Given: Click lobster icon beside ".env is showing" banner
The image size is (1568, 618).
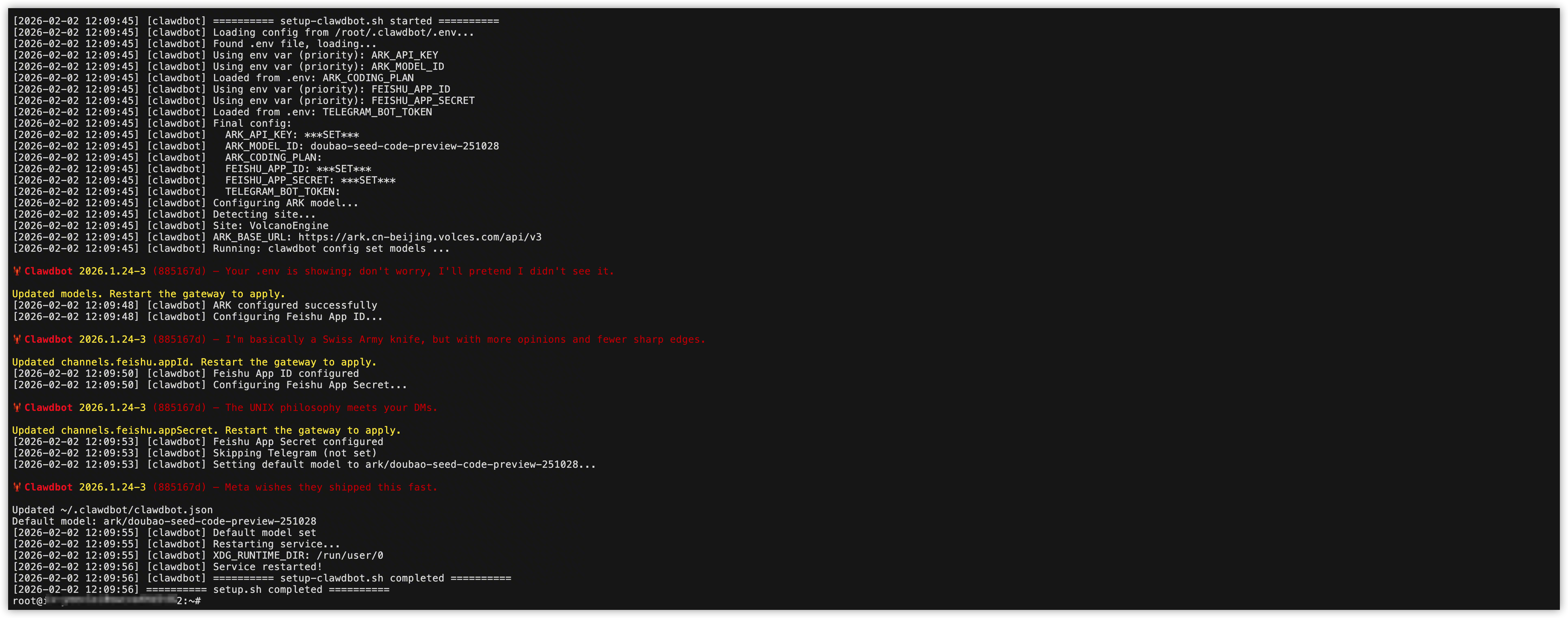Looking at the screenshot, I should coord(17,272).
